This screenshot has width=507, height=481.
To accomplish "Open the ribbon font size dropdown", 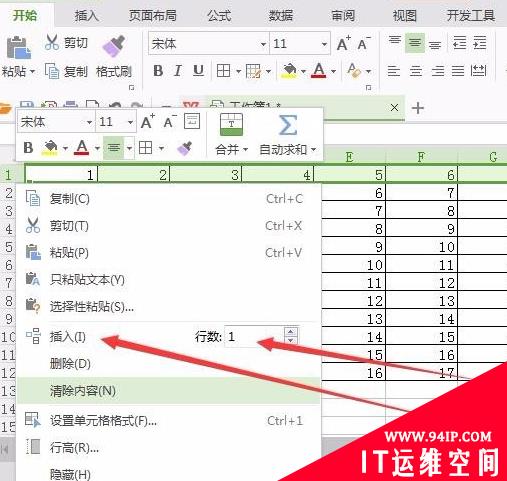I will [x=324, y=44].
